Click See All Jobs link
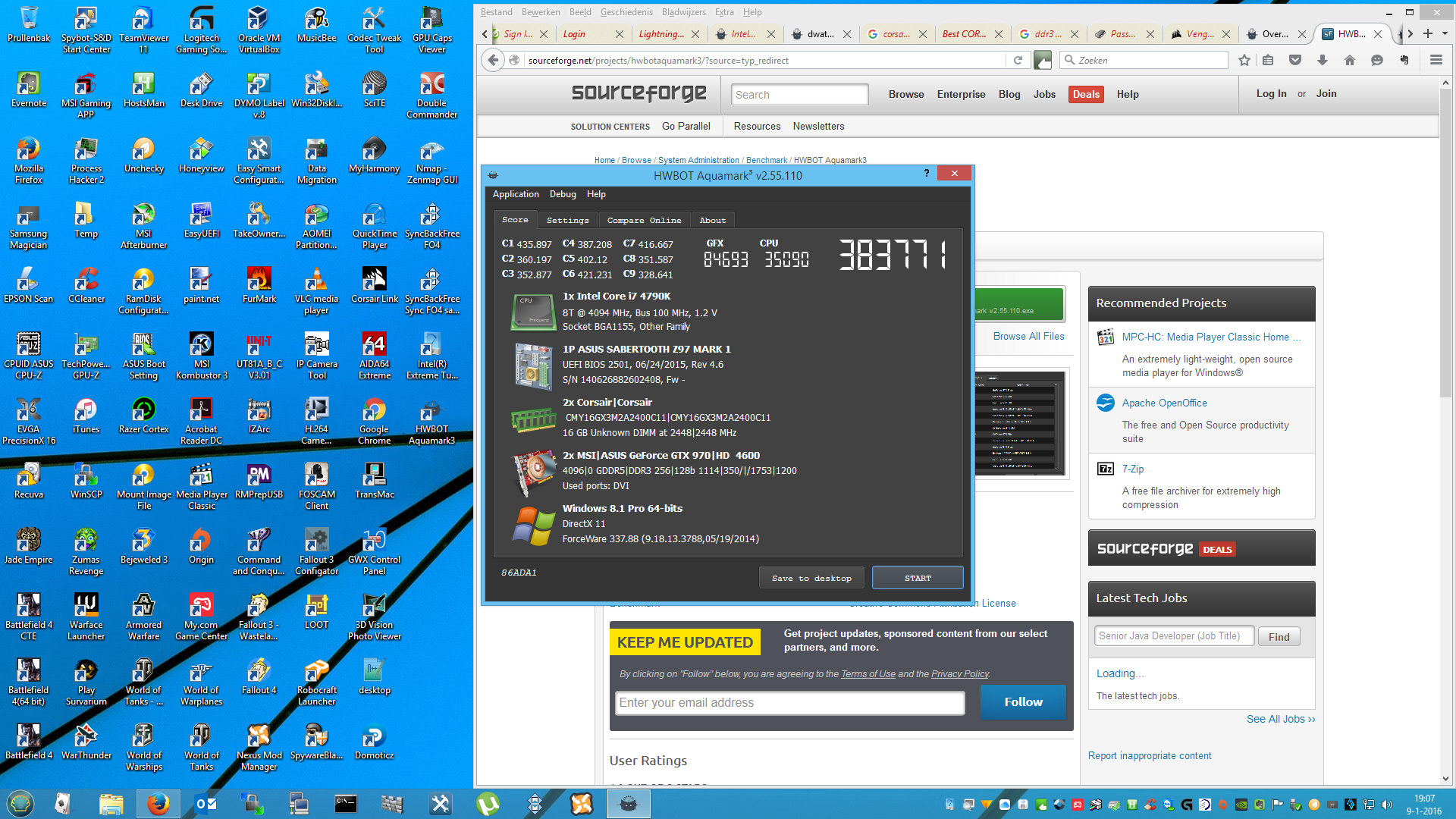 tap(1280, 719)
